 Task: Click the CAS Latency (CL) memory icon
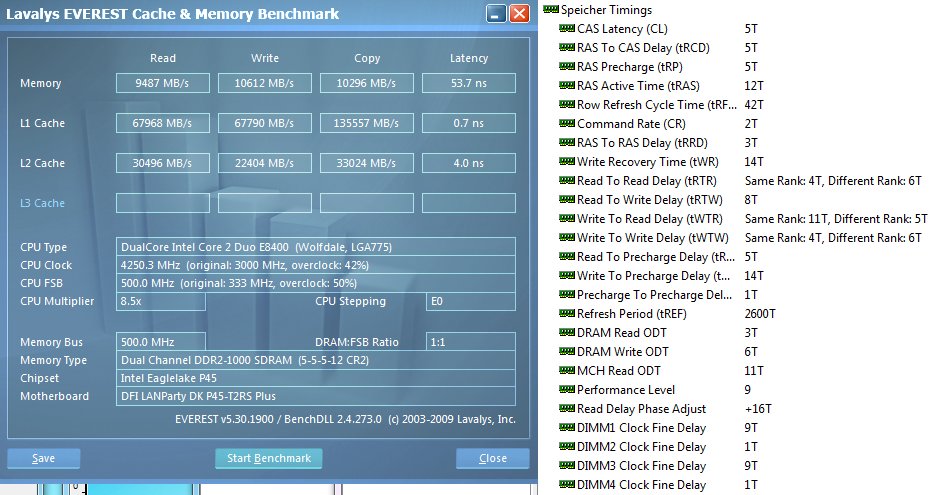[566, 29]
